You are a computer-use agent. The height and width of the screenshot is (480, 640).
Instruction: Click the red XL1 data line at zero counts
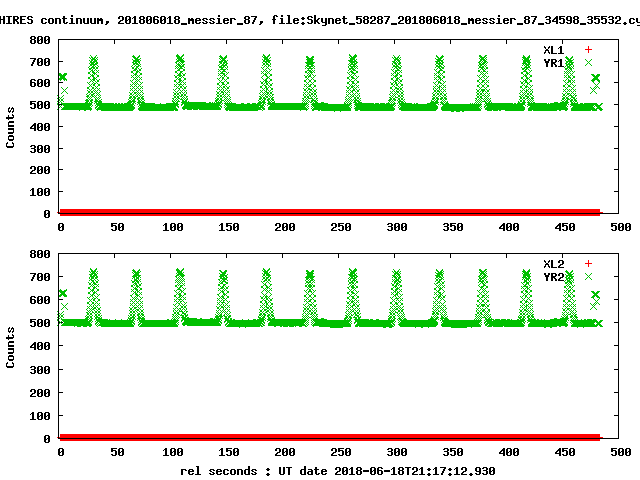point(330,212)
